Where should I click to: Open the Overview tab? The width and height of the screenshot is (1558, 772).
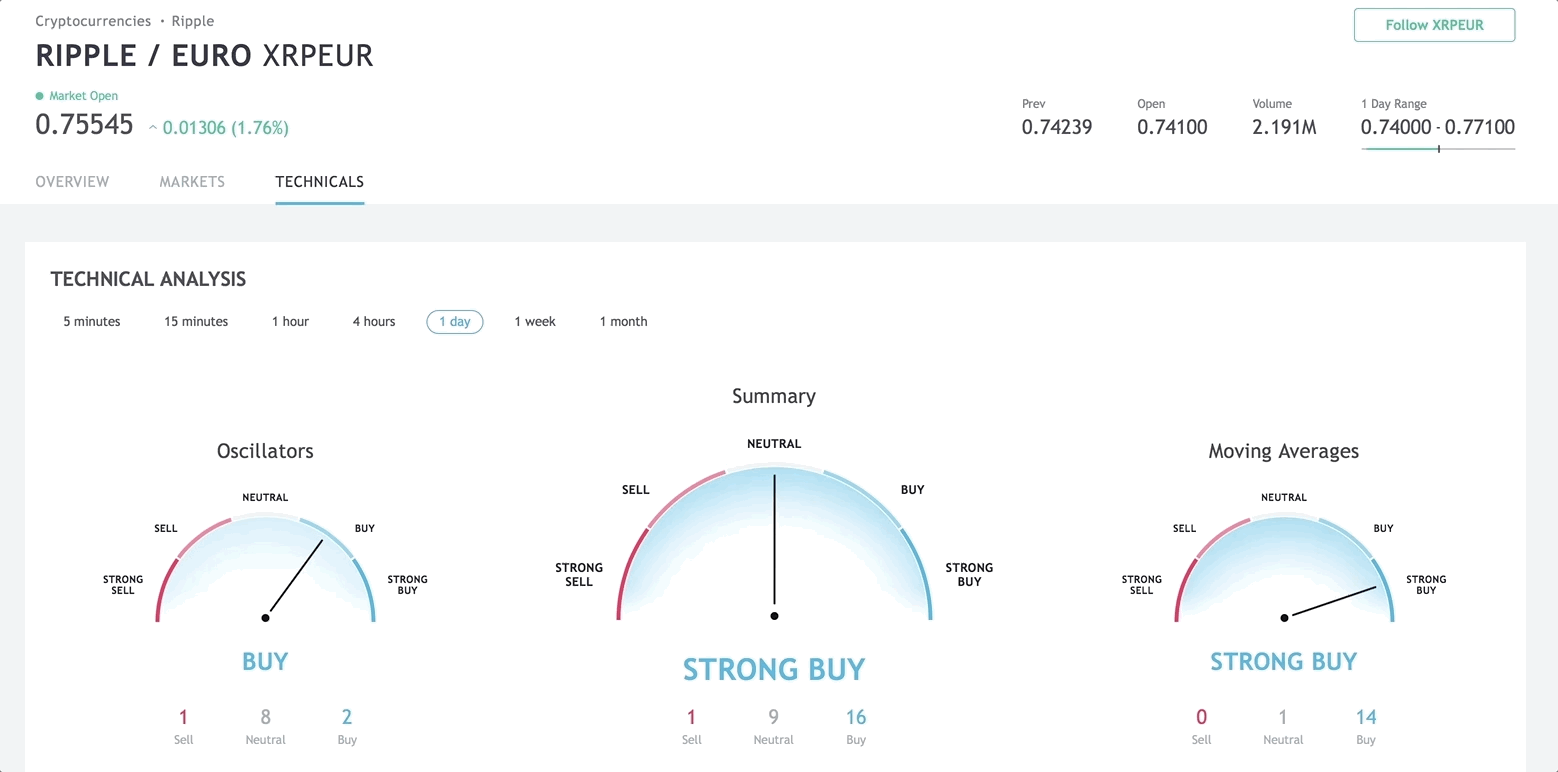pyautogui.click(x=72, y=182)
